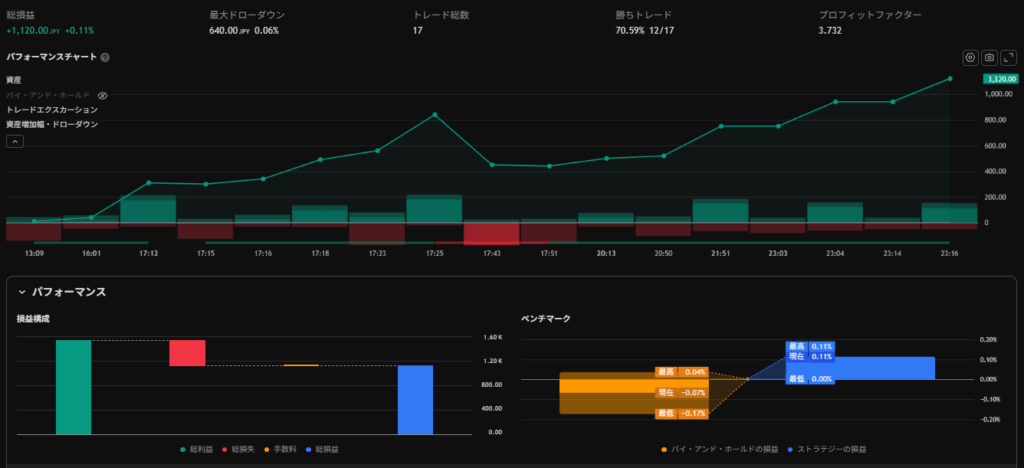Collapse the パフォーマンス section chevron
This screenshot has width=1024, height=468.
click(21, 292)
